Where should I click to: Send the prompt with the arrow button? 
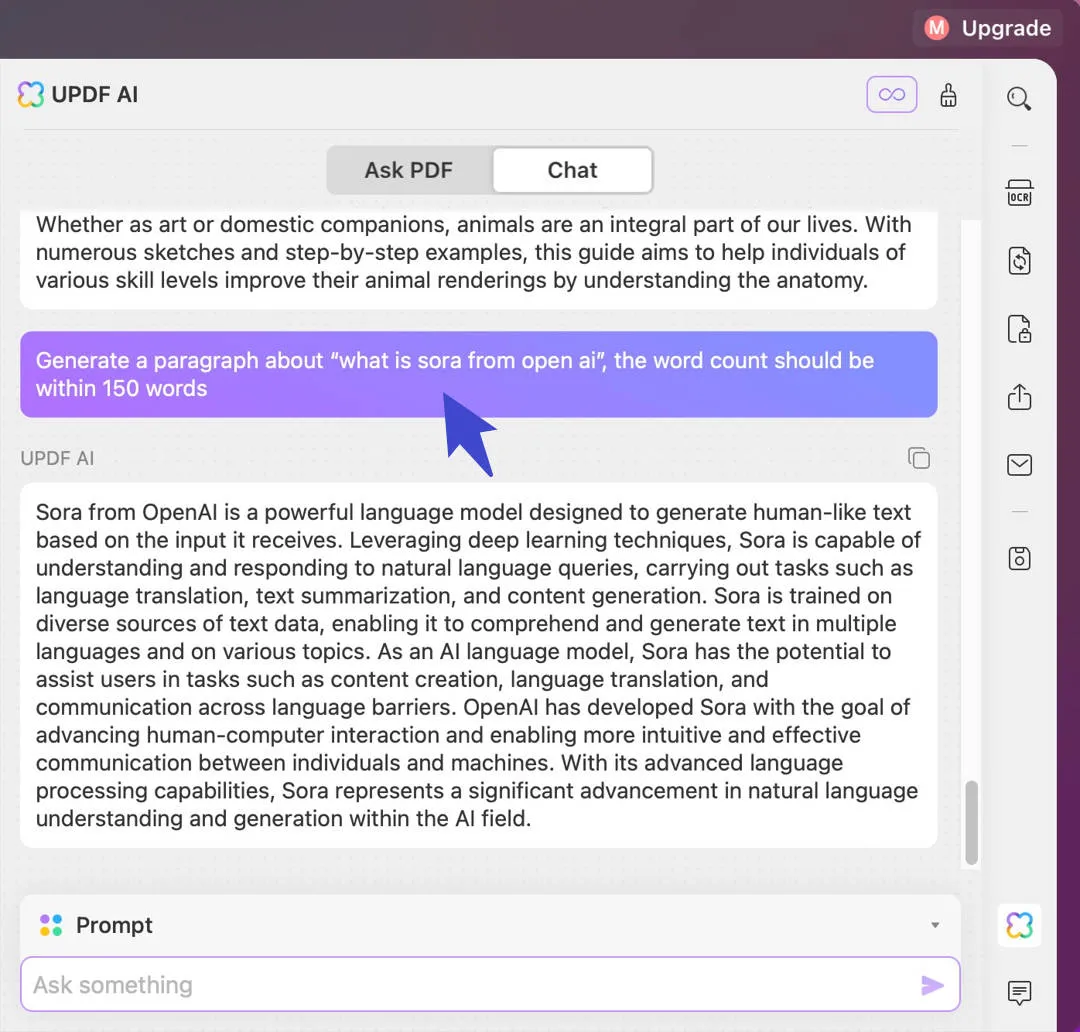(x=932, y=985)
